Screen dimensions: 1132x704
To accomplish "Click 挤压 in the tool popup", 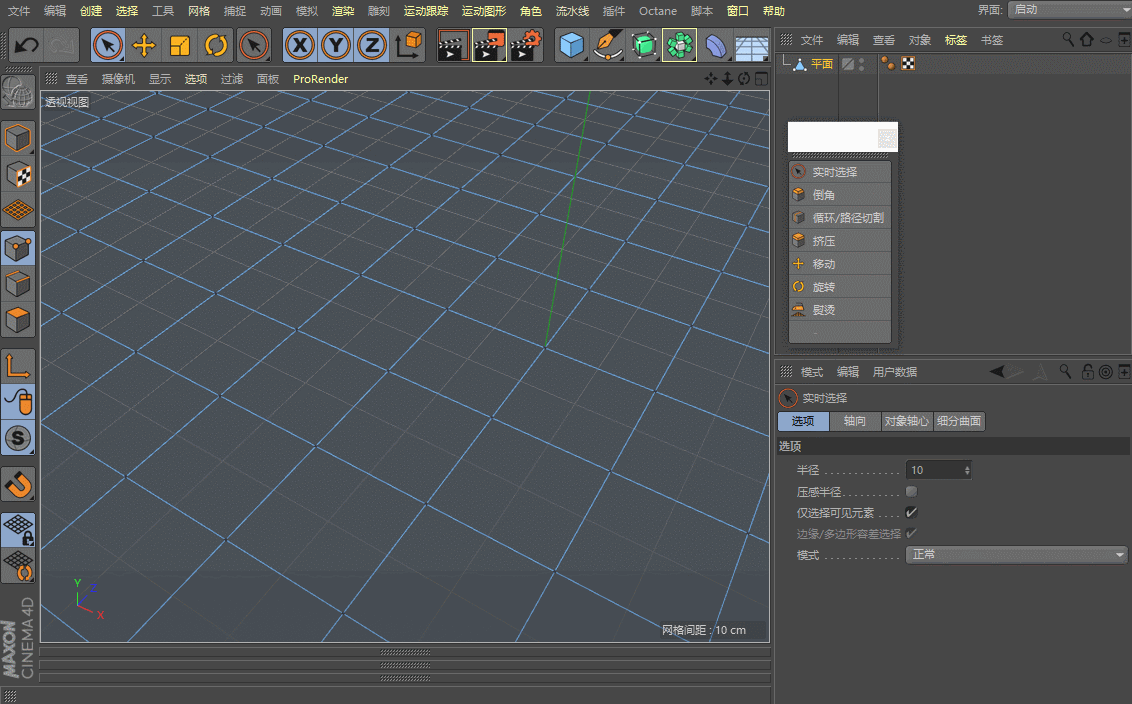I will [x=823, y=241].
